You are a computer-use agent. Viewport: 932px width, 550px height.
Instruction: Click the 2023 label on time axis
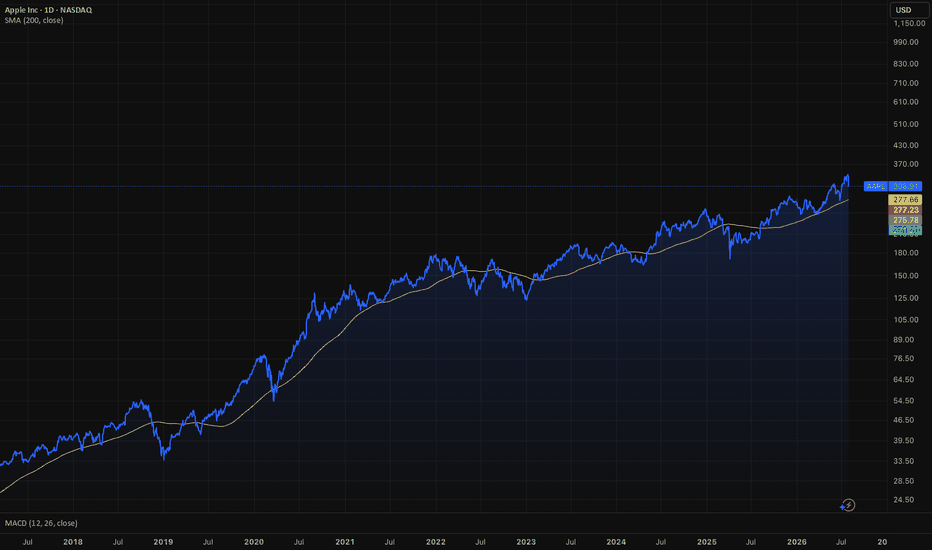pyautogui.click(x=525, y=542)
